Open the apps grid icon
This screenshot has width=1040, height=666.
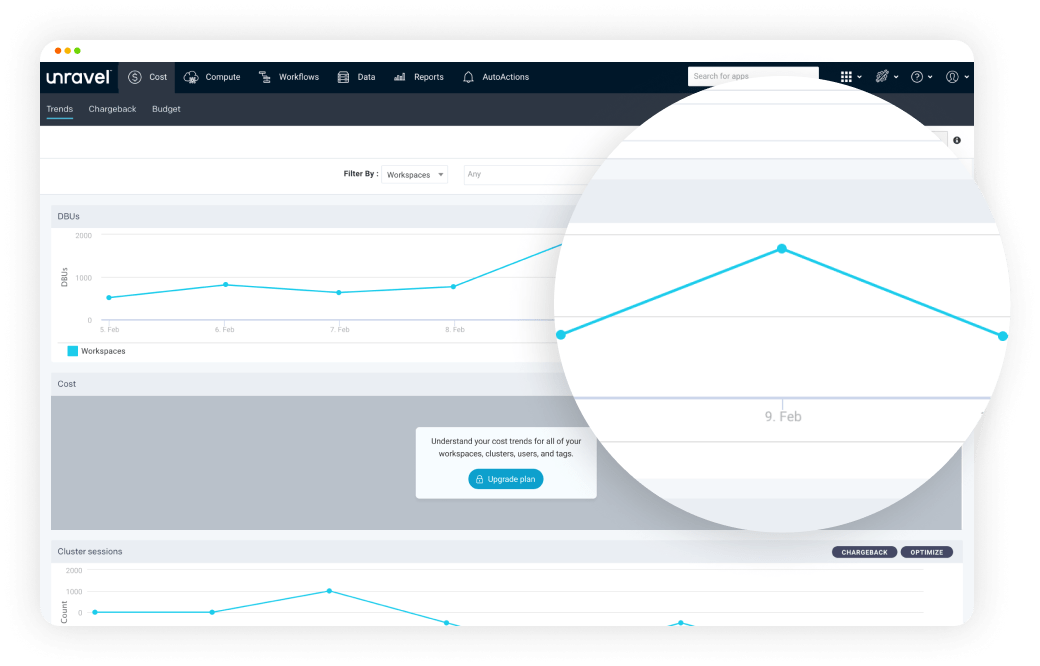pyautogui.click(x=846, y=77)
